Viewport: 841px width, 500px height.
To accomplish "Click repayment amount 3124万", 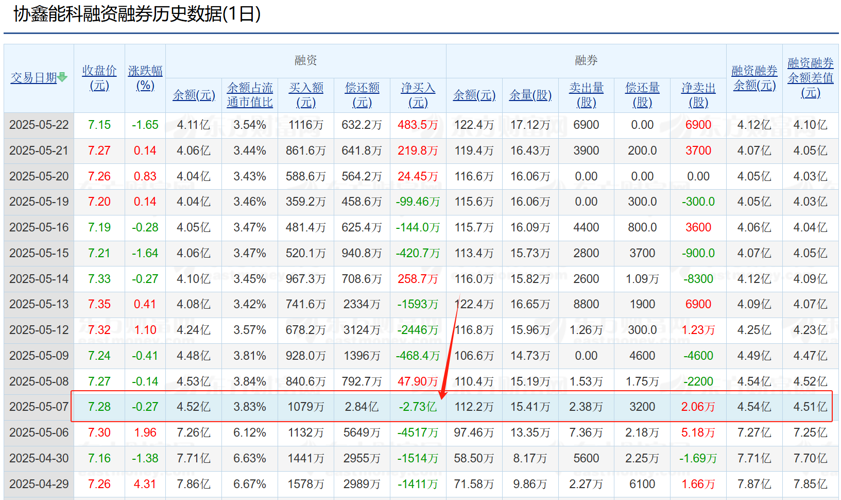I will click(x=362, y=330).
